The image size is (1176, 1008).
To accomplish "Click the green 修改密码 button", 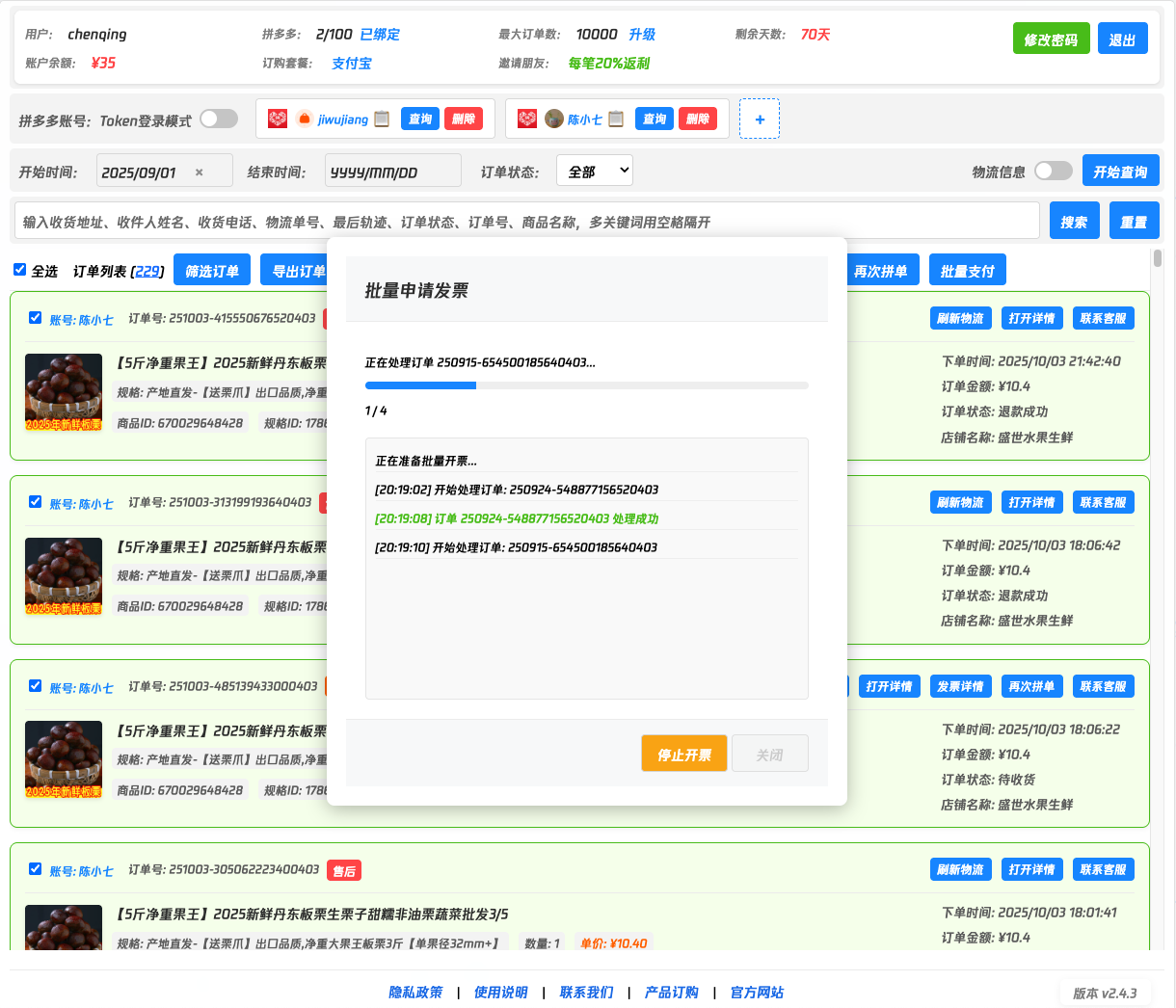I will 1051,39.
